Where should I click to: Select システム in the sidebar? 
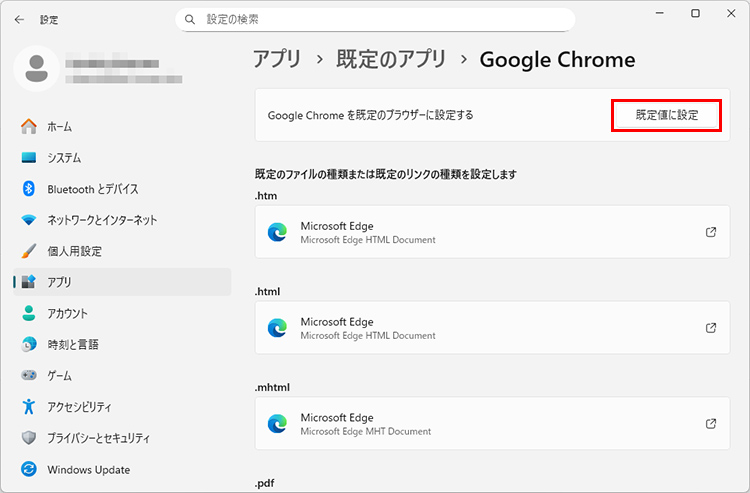click(x=64, y=158)
